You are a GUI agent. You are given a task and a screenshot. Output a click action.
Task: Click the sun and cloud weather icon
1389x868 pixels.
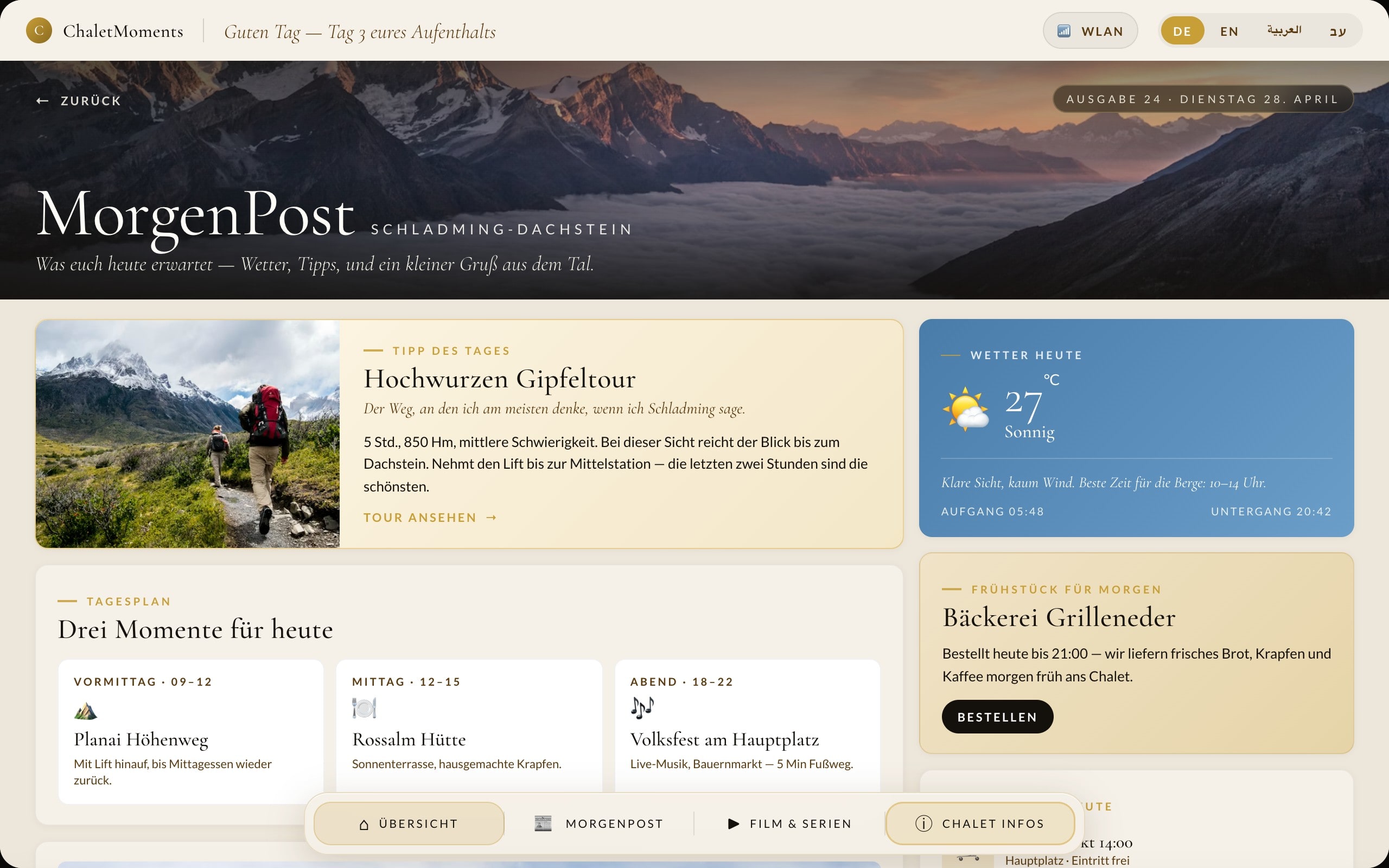click(x=965, y=409)
